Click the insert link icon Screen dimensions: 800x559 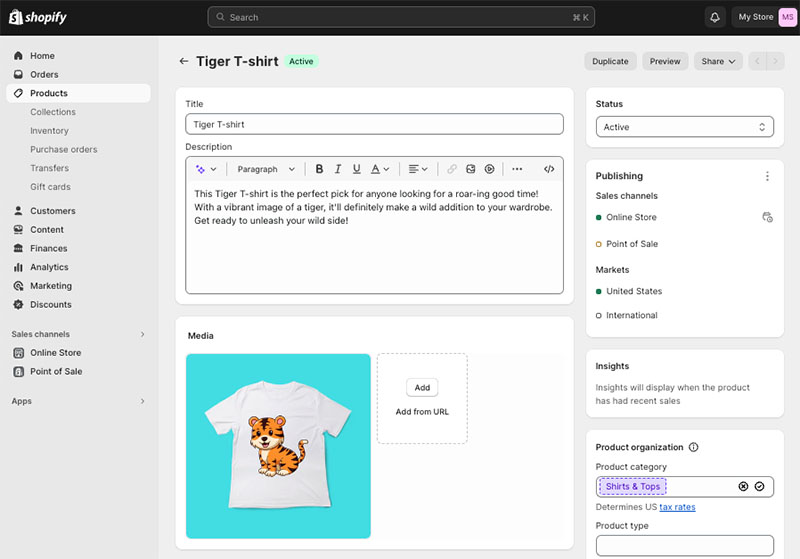452,169
